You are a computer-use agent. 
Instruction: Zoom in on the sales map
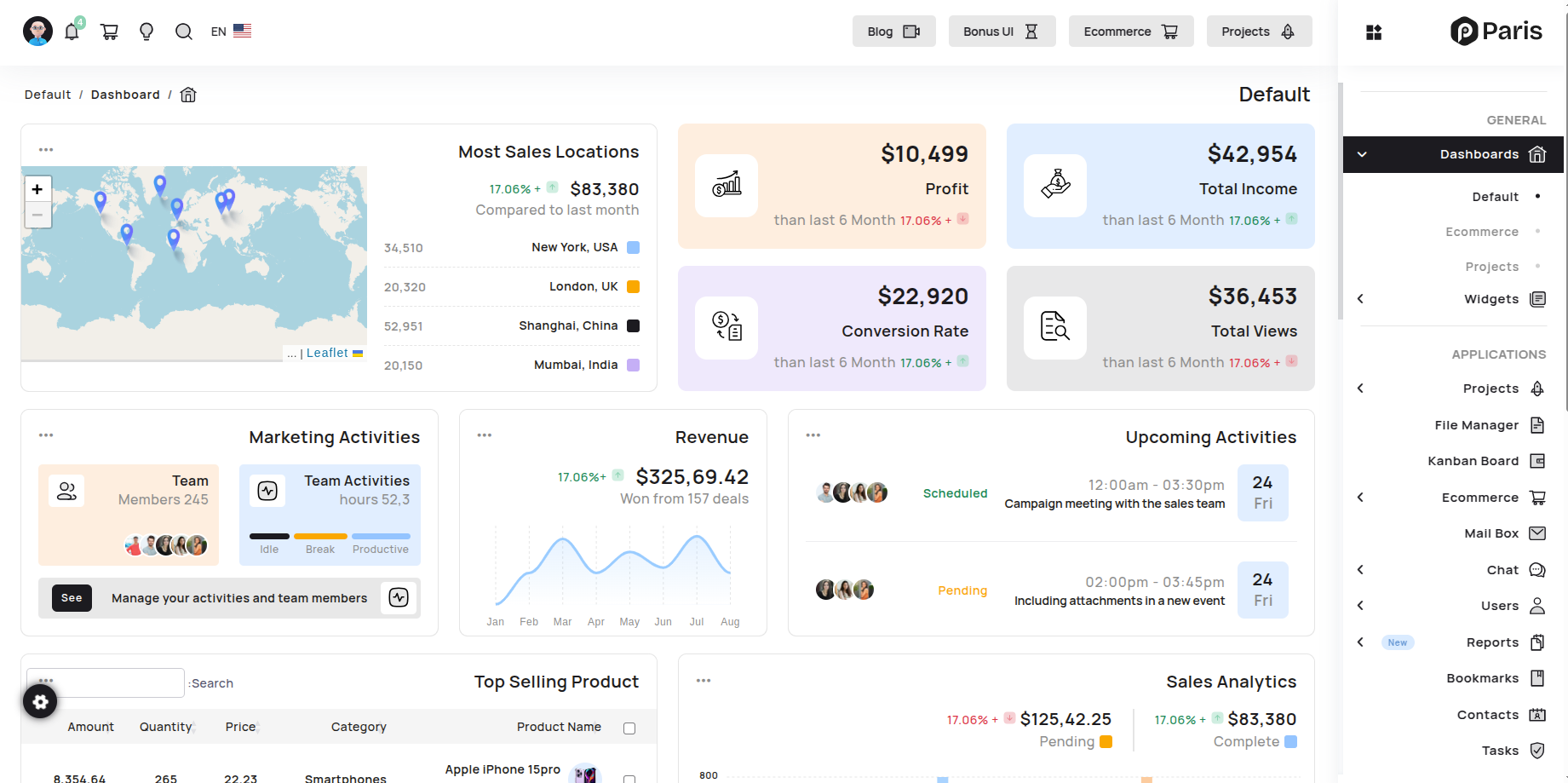(37, 189)
